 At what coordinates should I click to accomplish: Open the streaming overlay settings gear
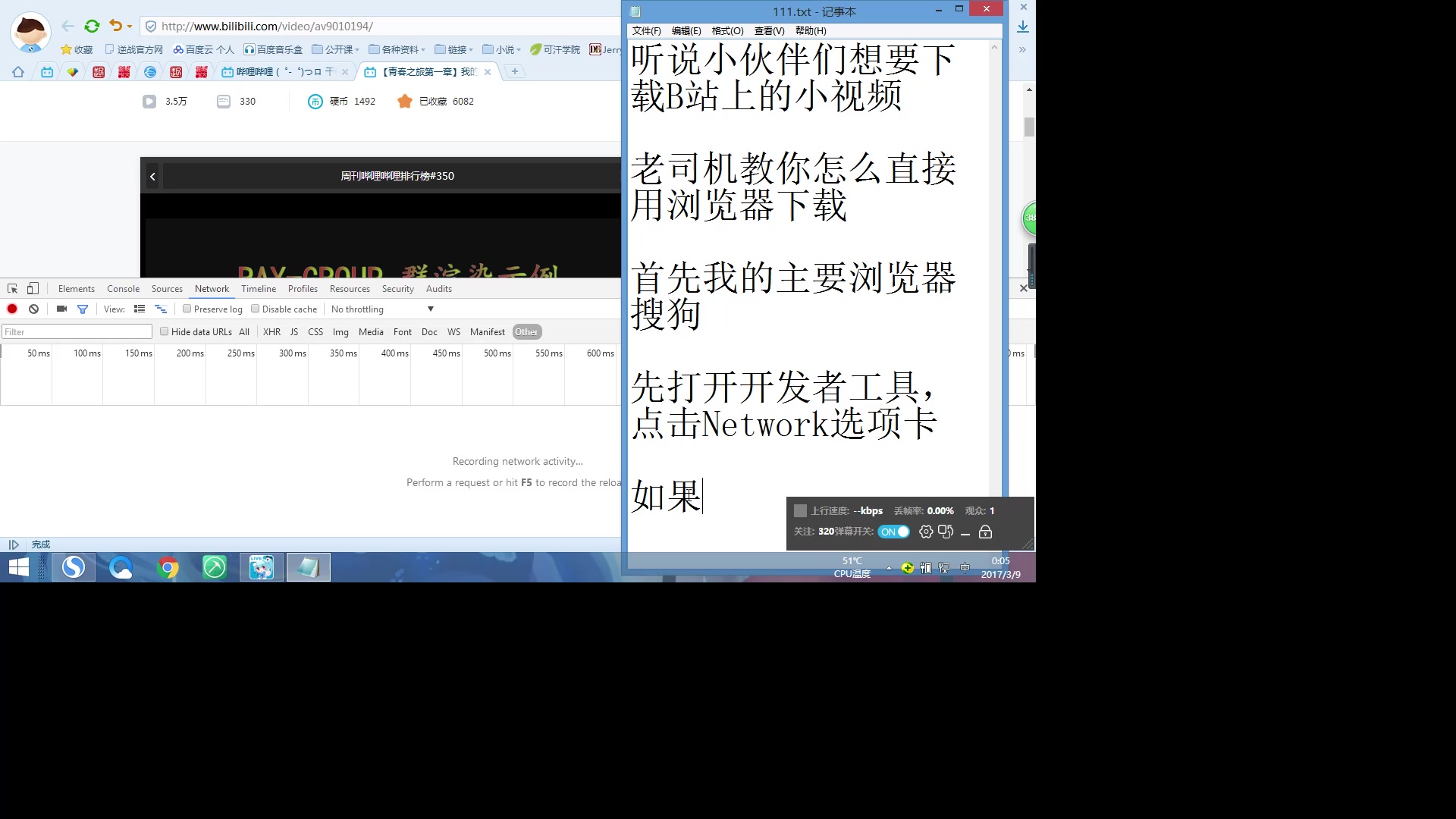point(925,532)
